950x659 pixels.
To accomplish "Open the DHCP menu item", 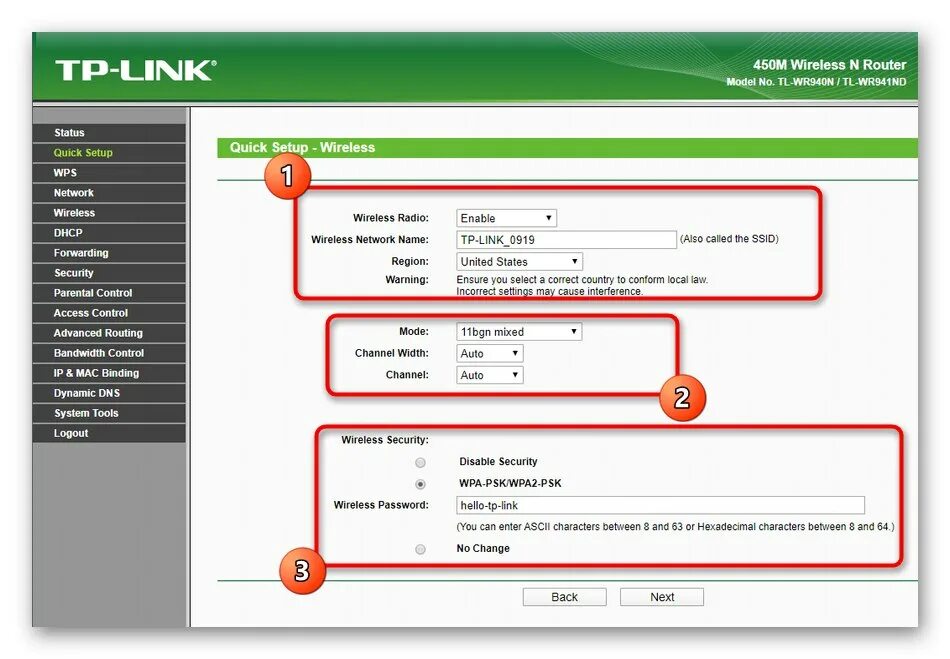I will point(109,233).
